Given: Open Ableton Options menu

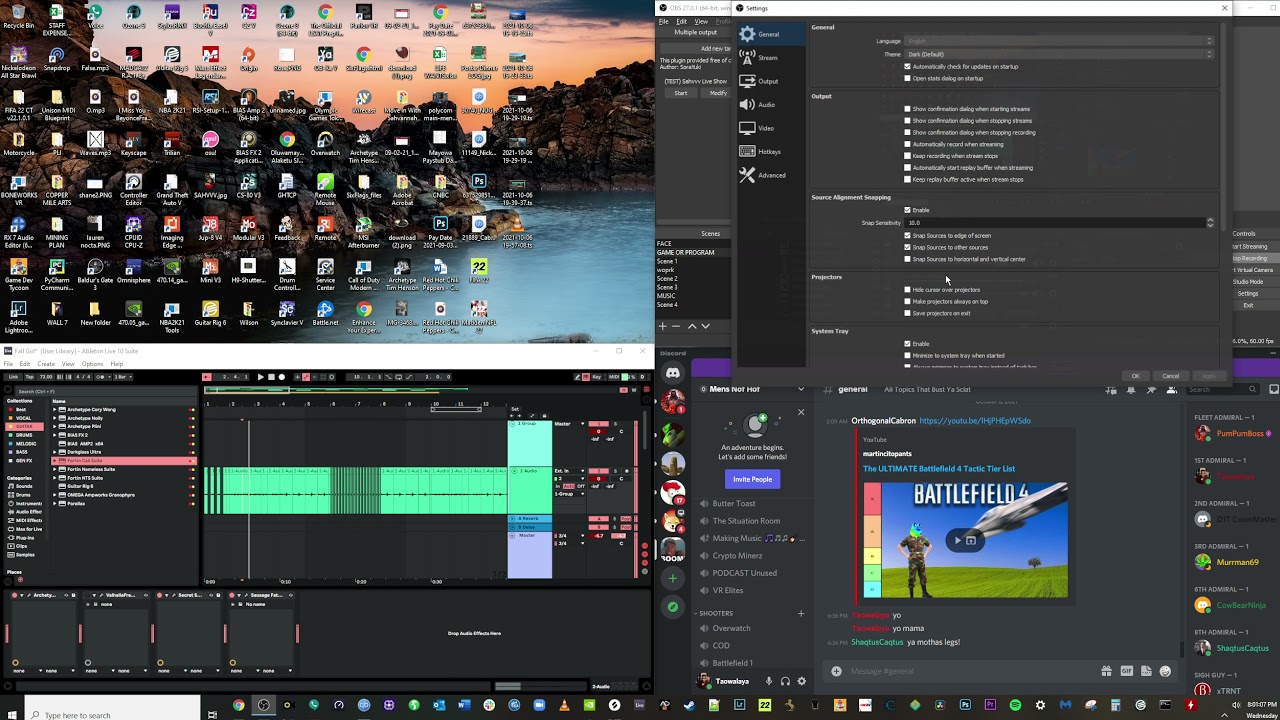Looking at the screenshot, I should click(92, 364).
